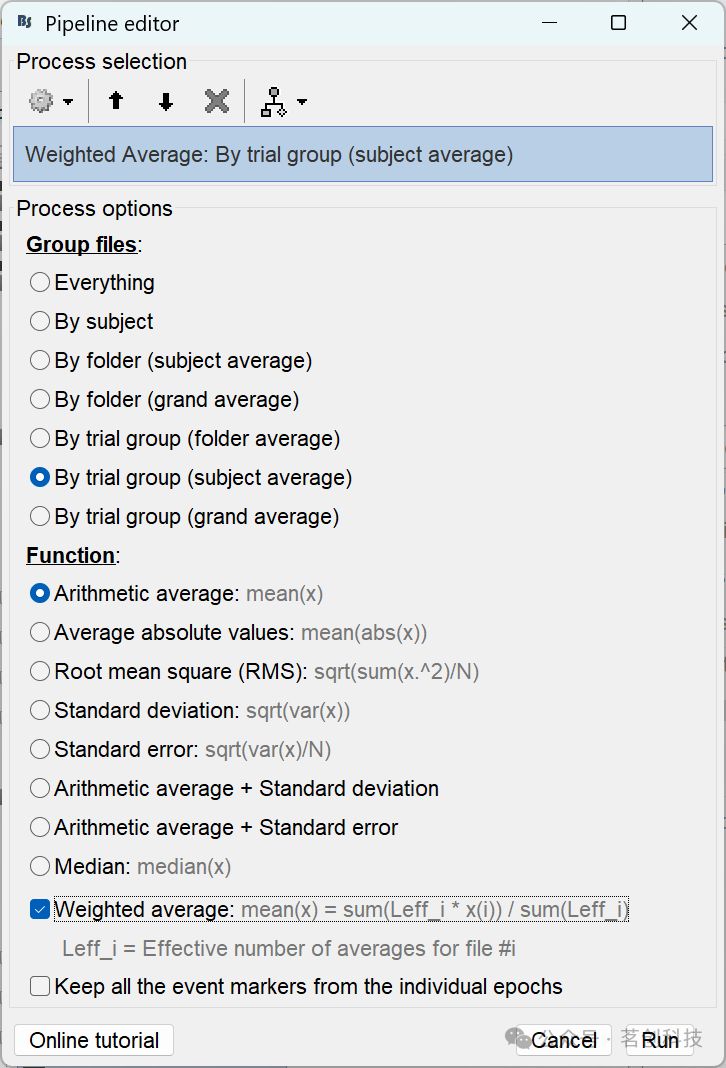The height and width of the screenshot is (1068, 726).
Task: Move process down with the down-arrow icon
Action: [165, 101]
